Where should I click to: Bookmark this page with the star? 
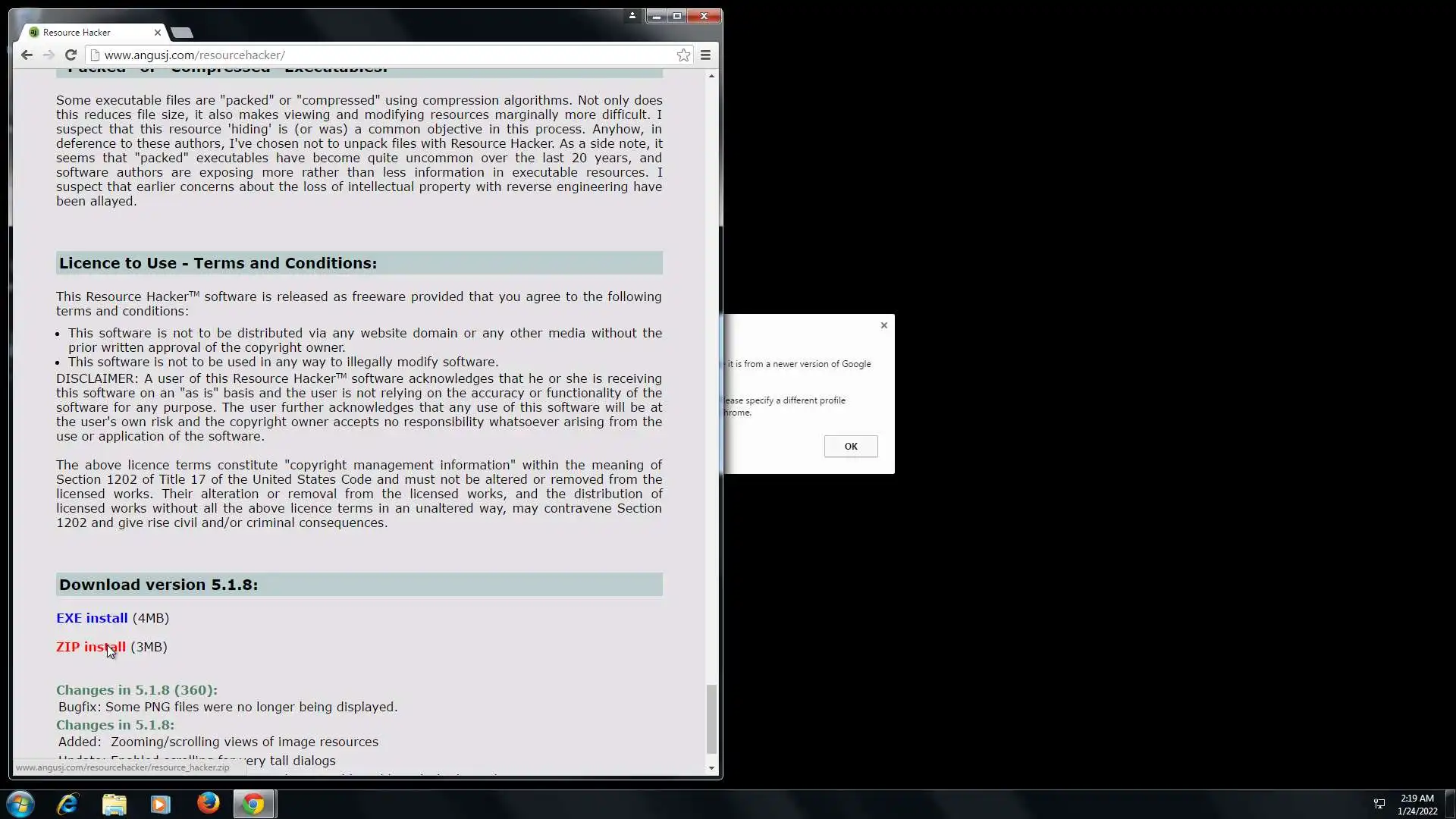[683, 55]
